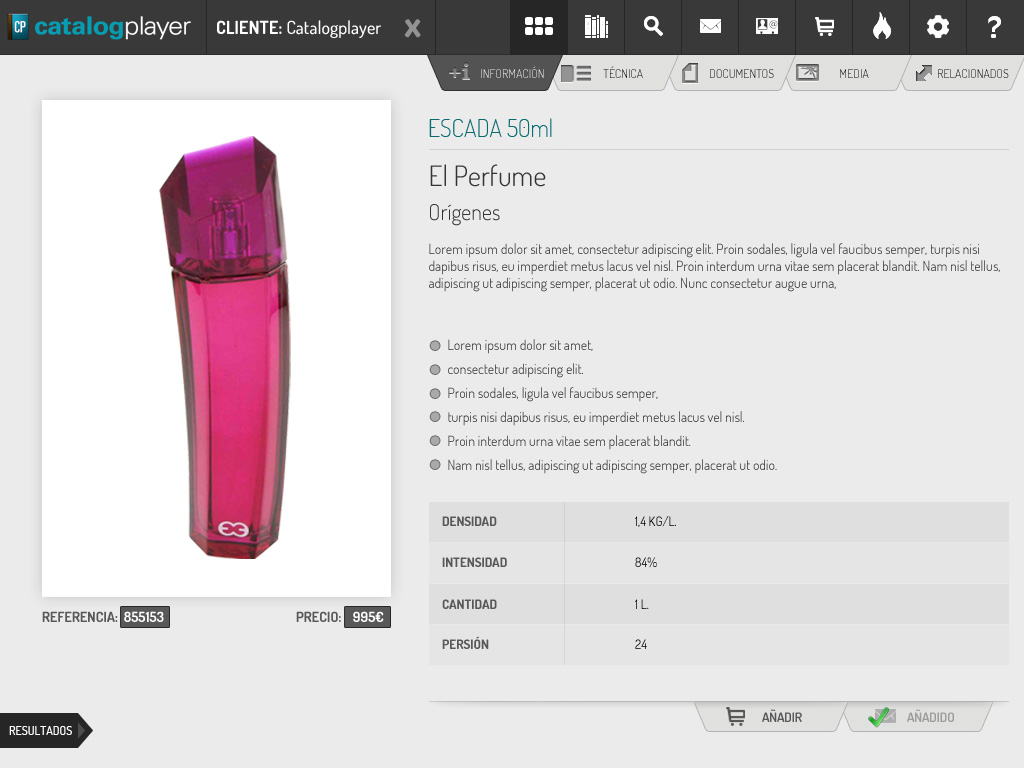Click the INTENSIDAD row label
Screen dimensions: 1024x768
(x=474, y=562)
